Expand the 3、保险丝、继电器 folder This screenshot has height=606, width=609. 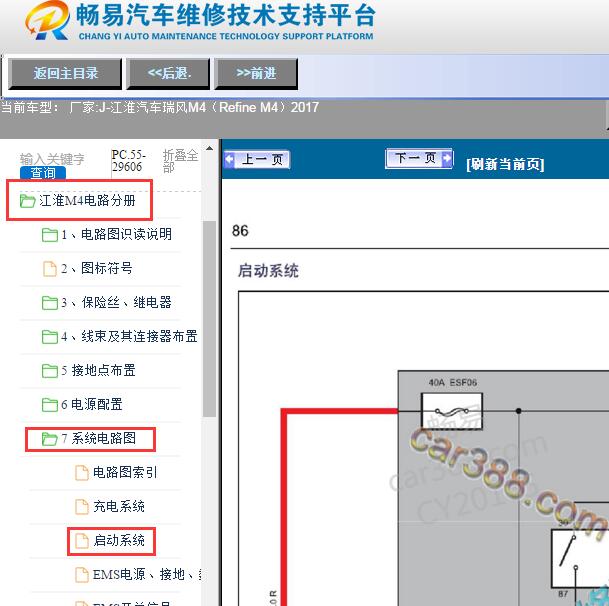coord(116,302)
